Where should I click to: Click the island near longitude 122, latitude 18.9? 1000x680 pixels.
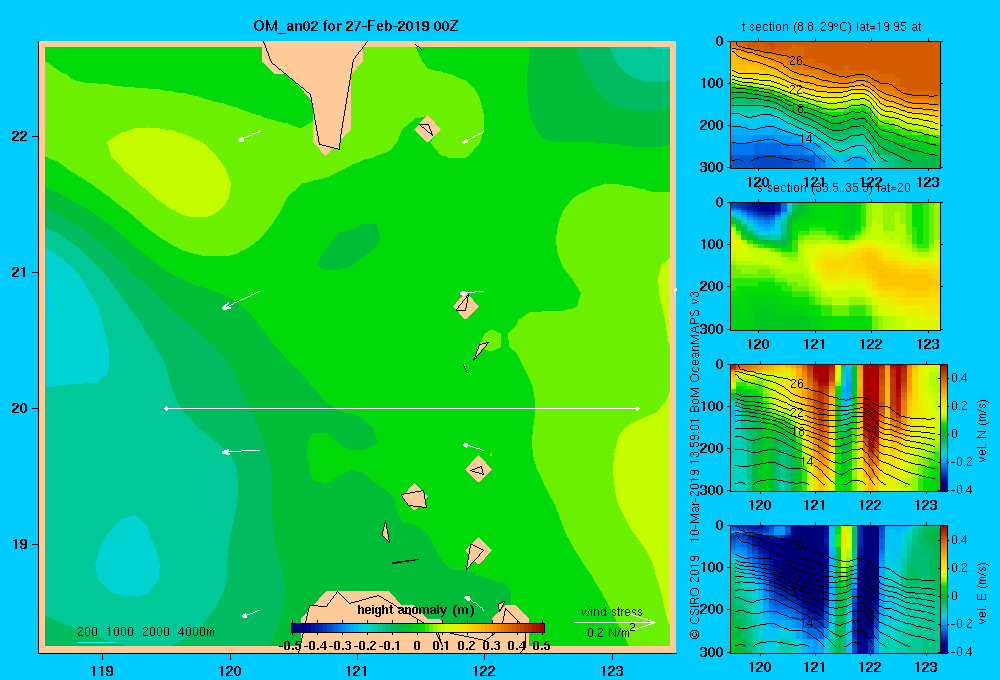coord(477,552)
